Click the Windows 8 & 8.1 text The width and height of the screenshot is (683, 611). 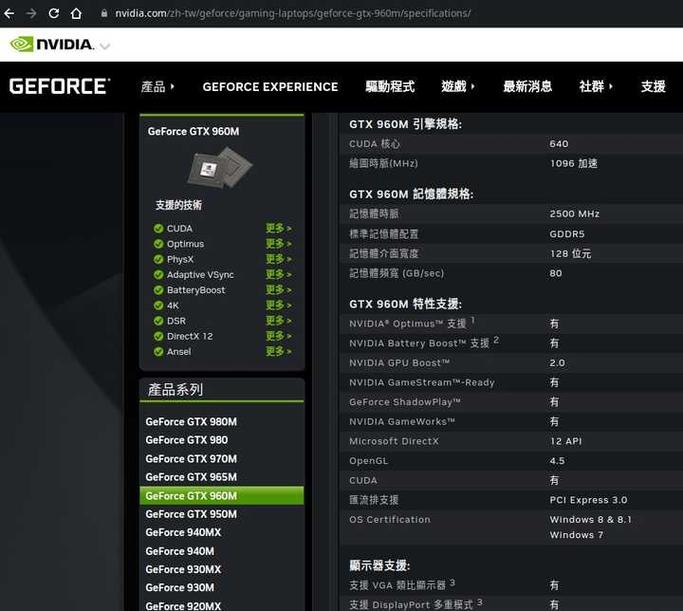point(590,520)
